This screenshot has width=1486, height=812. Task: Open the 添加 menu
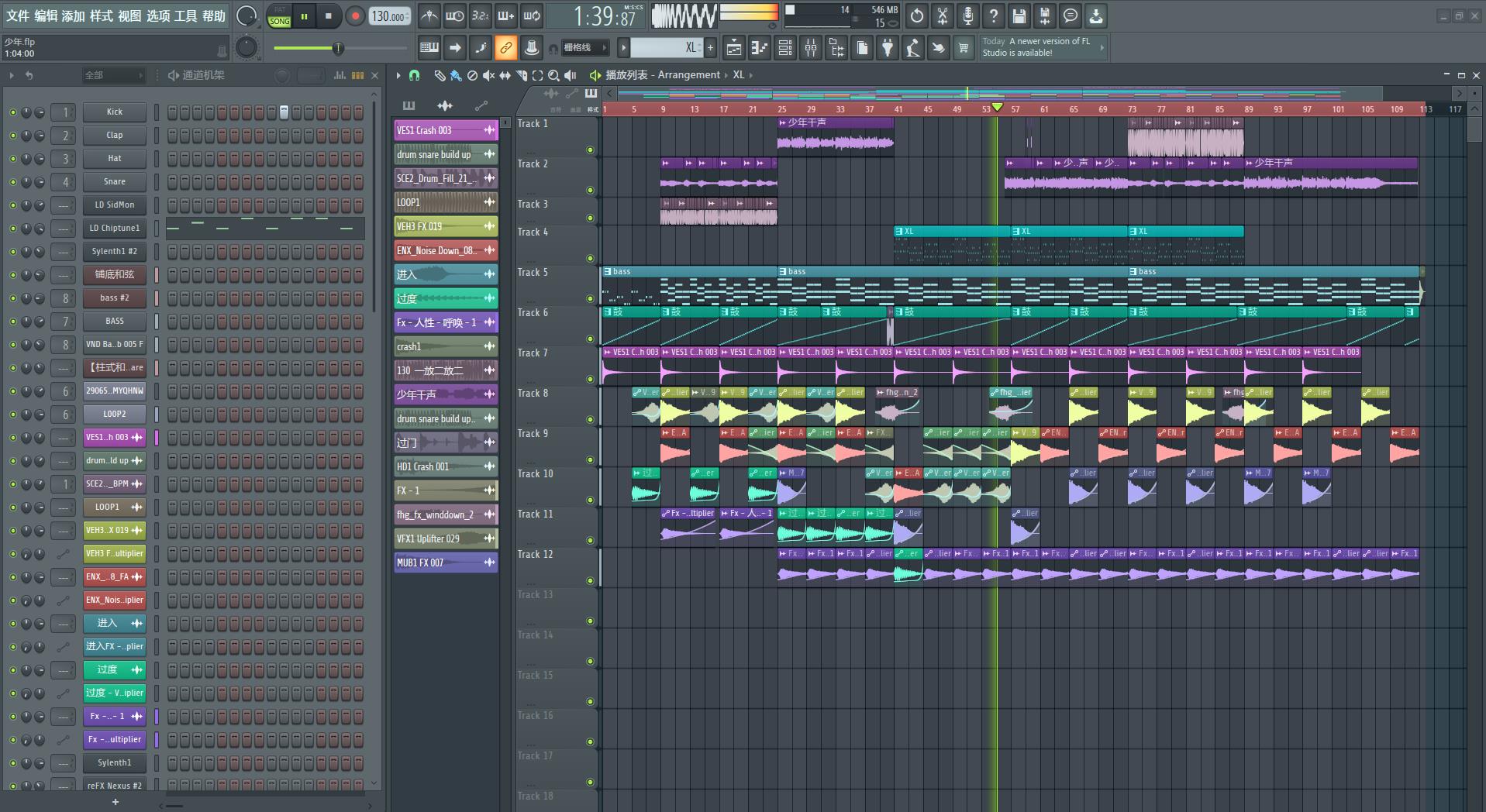click(x=74, y=15)
